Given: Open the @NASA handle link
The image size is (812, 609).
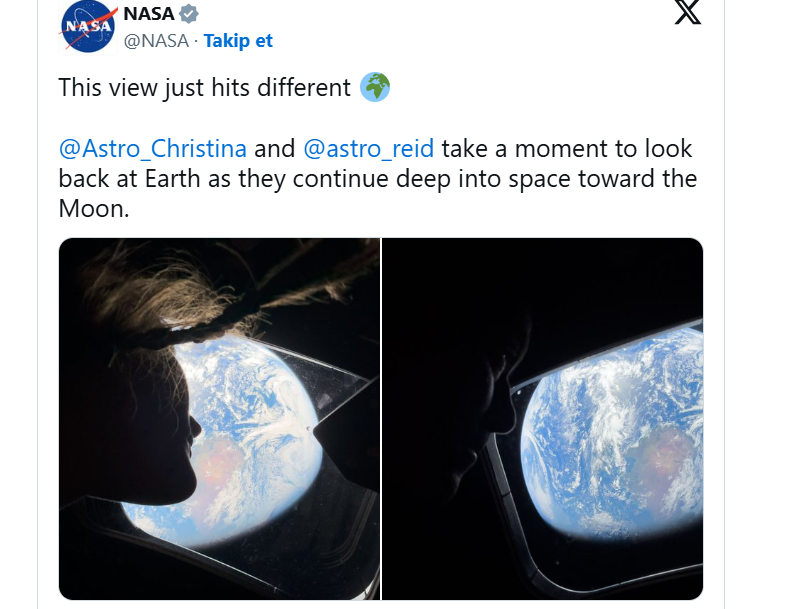Looking at the screenshot, I should tap(156, 41).
